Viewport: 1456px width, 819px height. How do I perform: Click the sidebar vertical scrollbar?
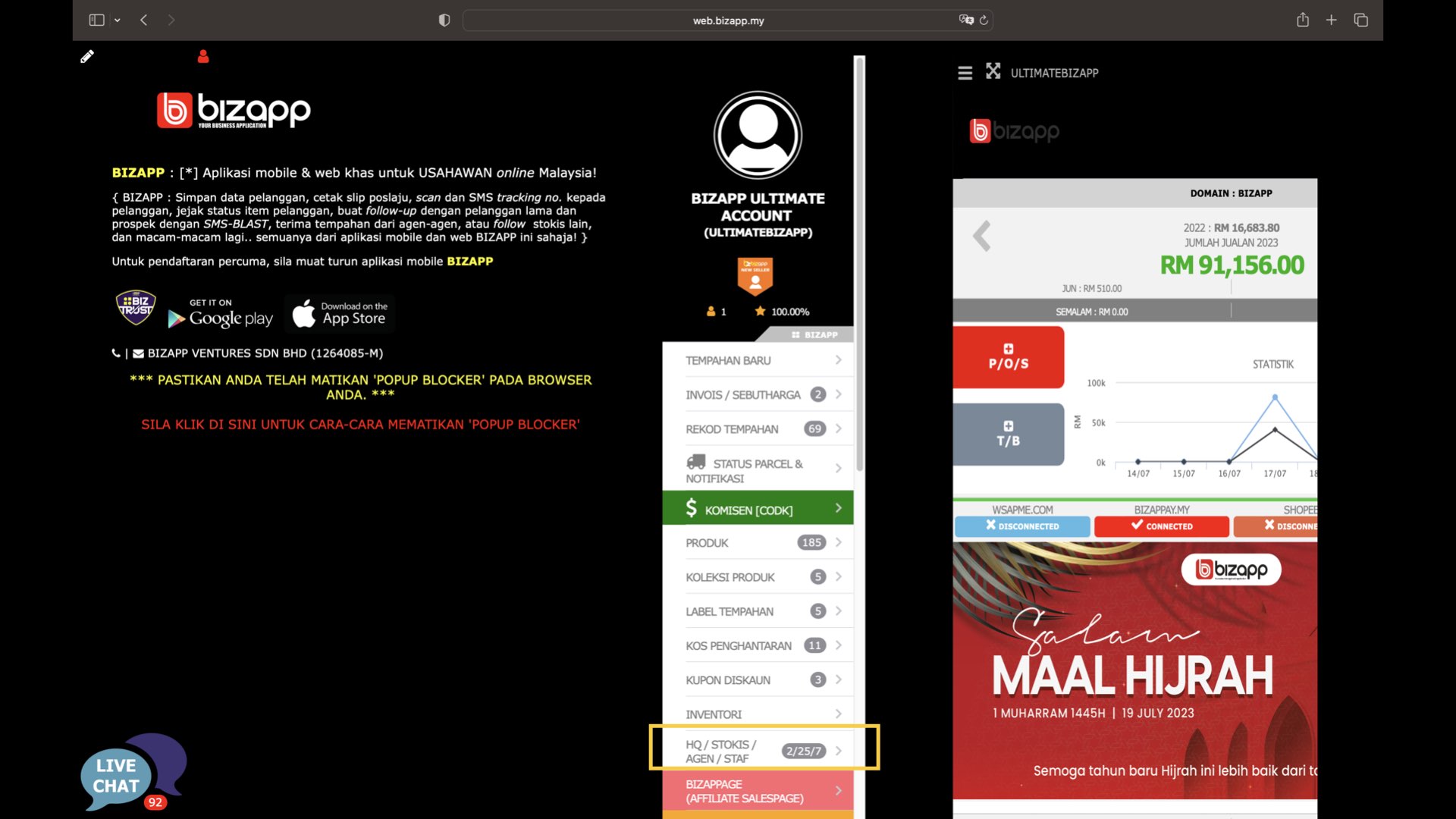[x=859, y=265]
